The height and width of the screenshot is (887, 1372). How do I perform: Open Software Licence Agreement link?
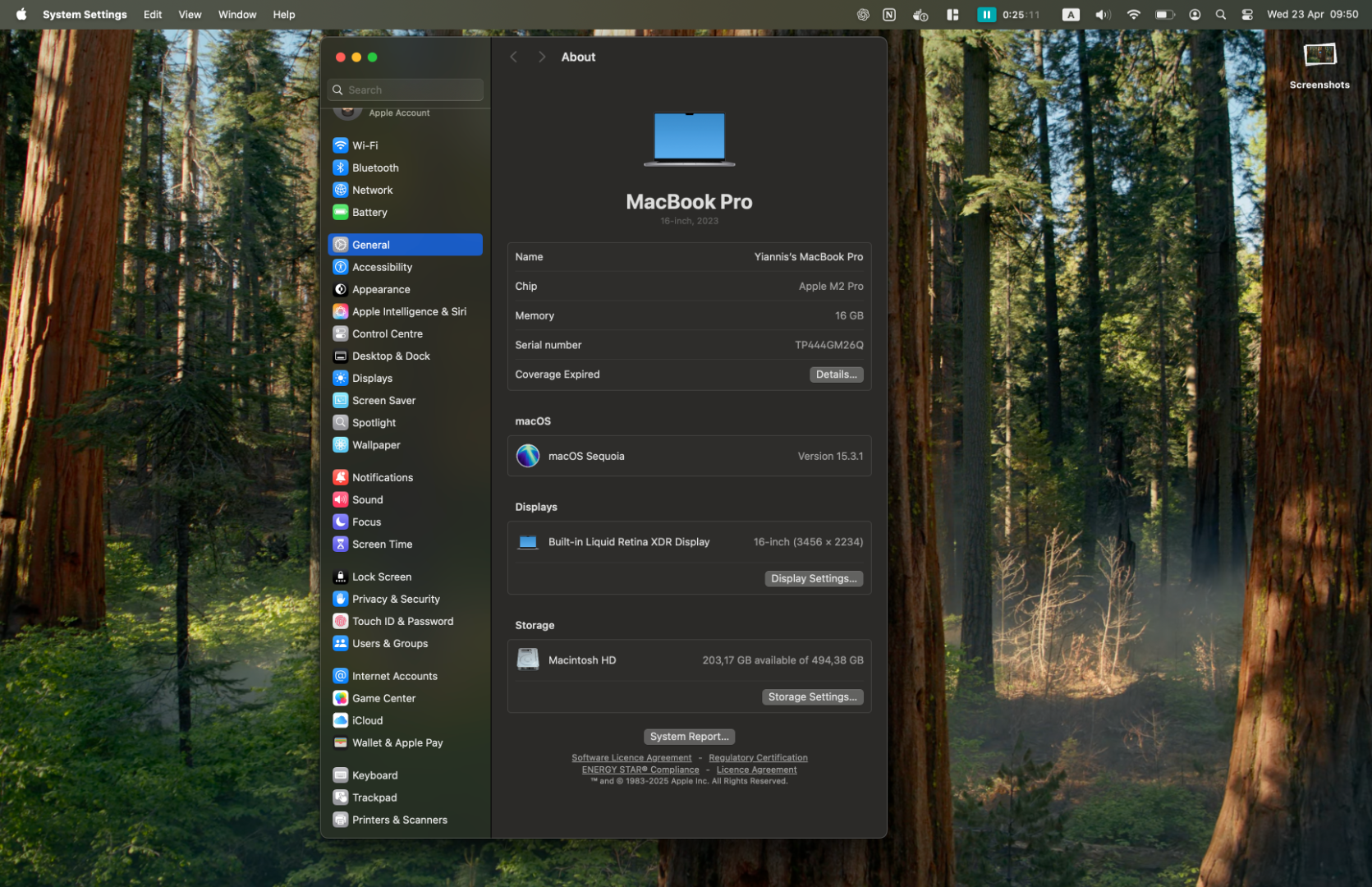click(x=631, y=758)
